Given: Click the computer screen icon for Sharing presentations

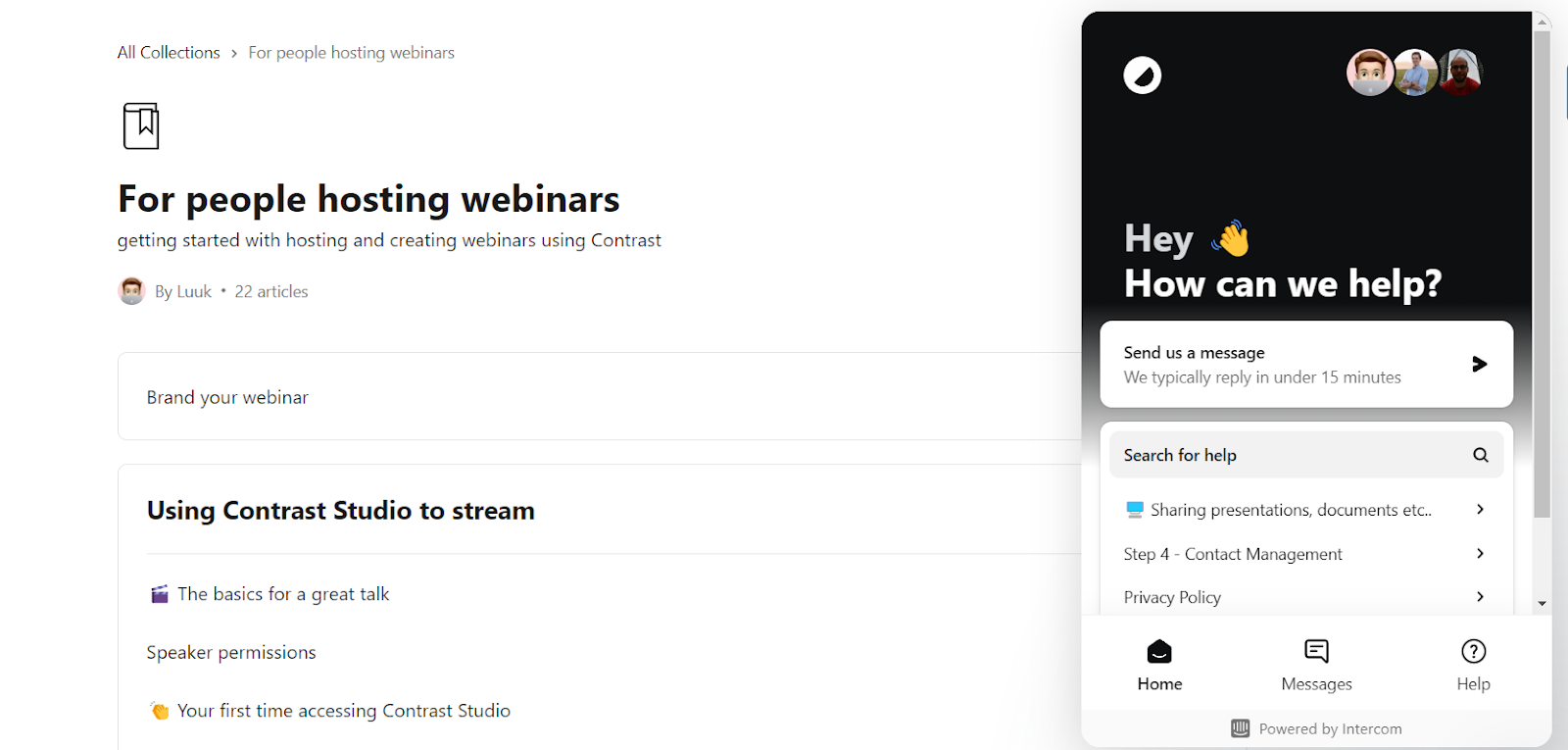Looking at the screenshot, I should [1134, 510].
